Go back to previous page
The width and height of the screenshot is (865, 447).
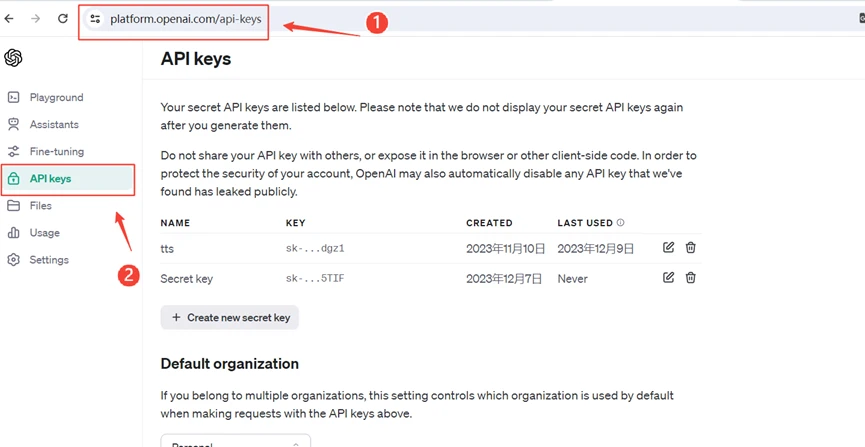pyautogui.click(x=10, y=18)
